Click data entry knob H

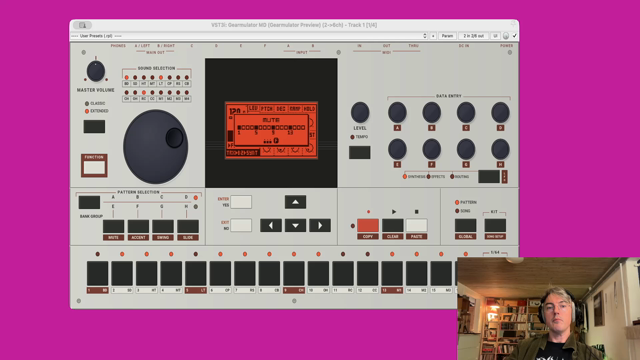[x=500, y=149]
